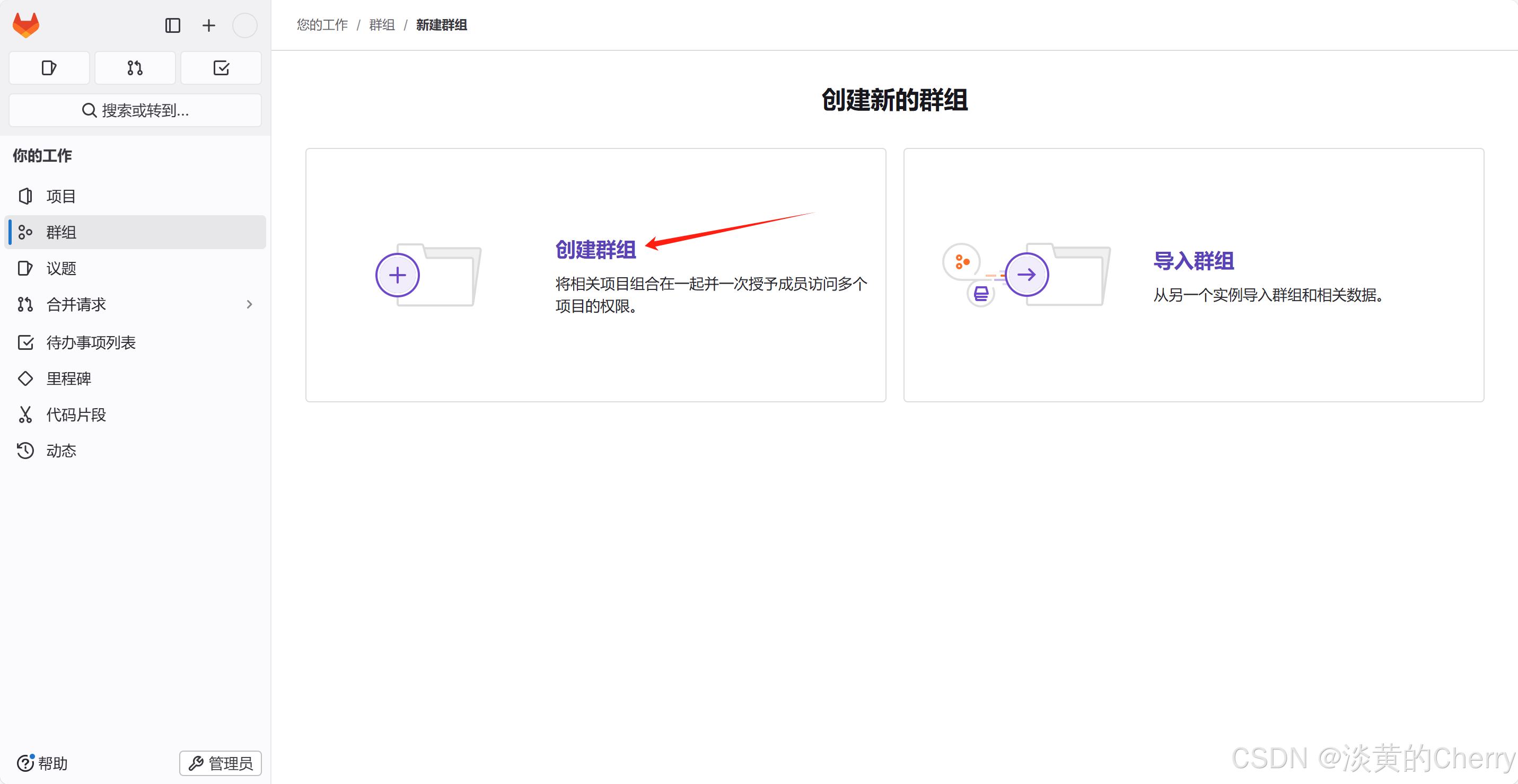1518x784 pixels.
Task: Open the 帮助 help menu
Action: [x=42, y=763]
